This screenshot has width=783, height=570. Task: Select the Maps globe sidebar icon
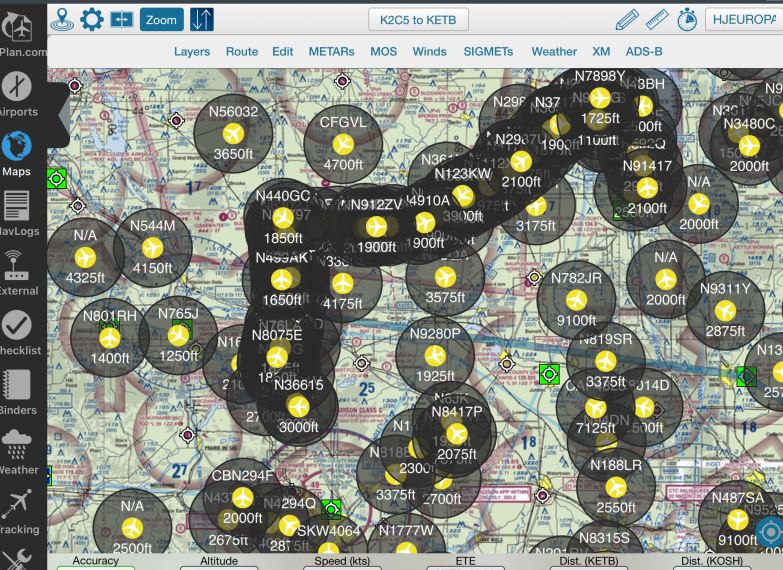pyautogui.click(x=16, y=153)
